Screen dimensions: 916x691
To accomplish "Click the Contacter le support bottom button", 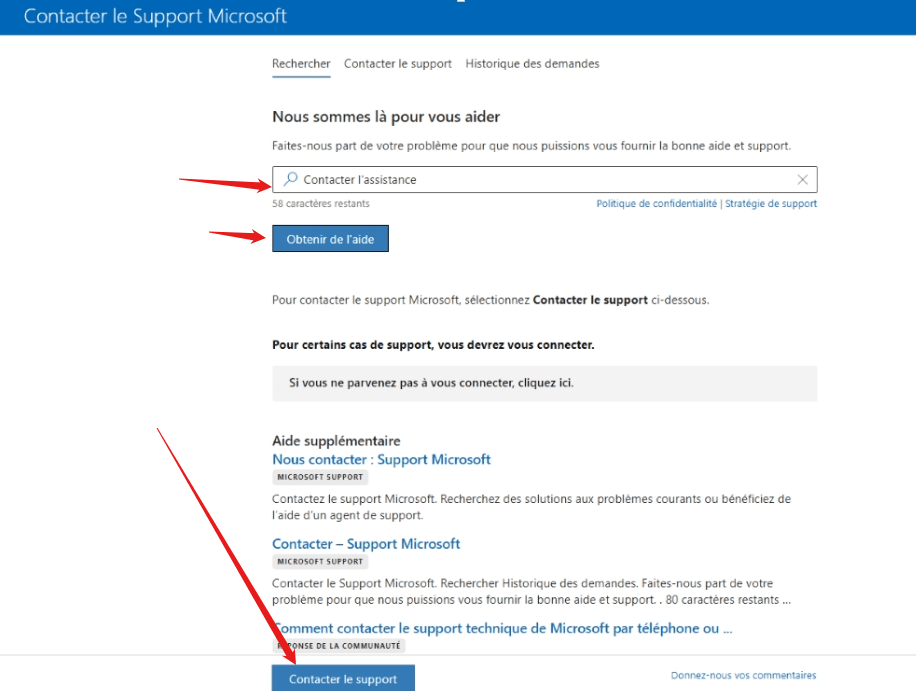I will point(343,679).
